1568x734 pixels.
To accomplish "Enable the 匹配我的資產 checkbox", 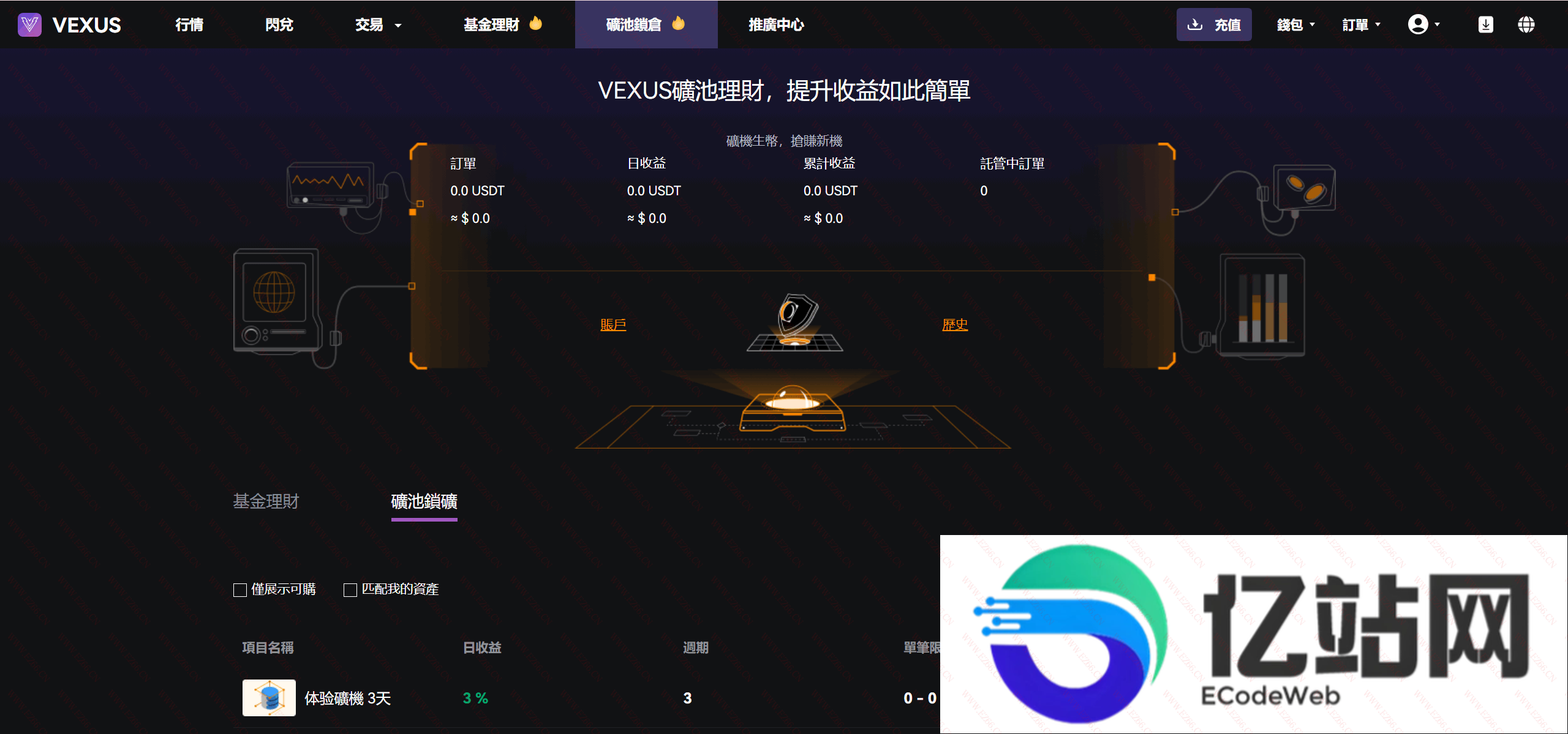I will click(350, 590).
